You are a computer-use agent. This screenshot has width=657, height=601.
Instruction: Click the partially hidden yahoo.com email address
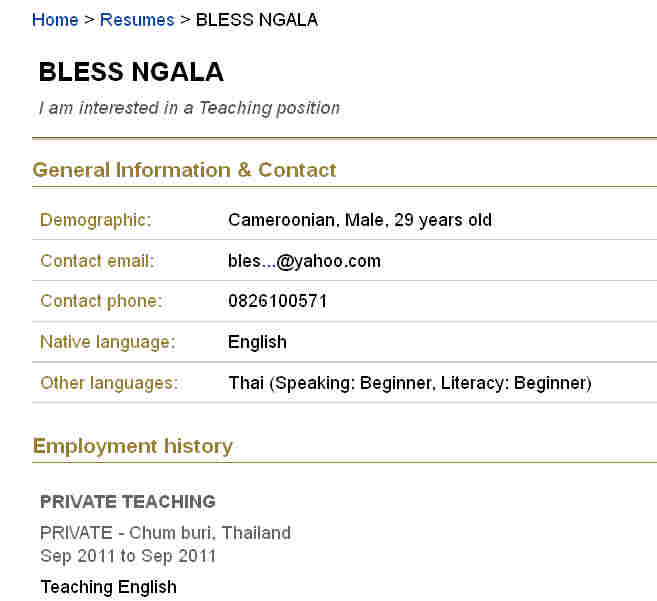click(x=304, y=261)
